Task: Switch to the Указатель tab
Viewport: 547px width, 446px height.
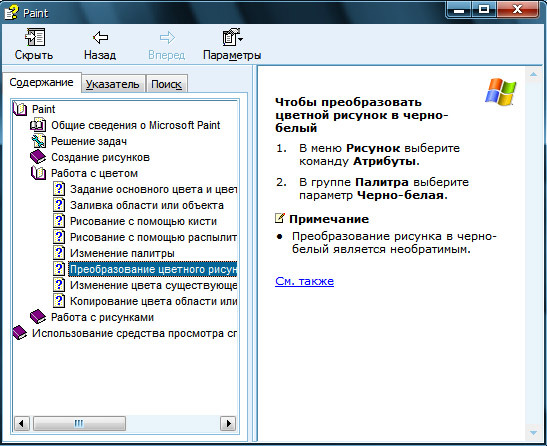Action: point(113,84)
